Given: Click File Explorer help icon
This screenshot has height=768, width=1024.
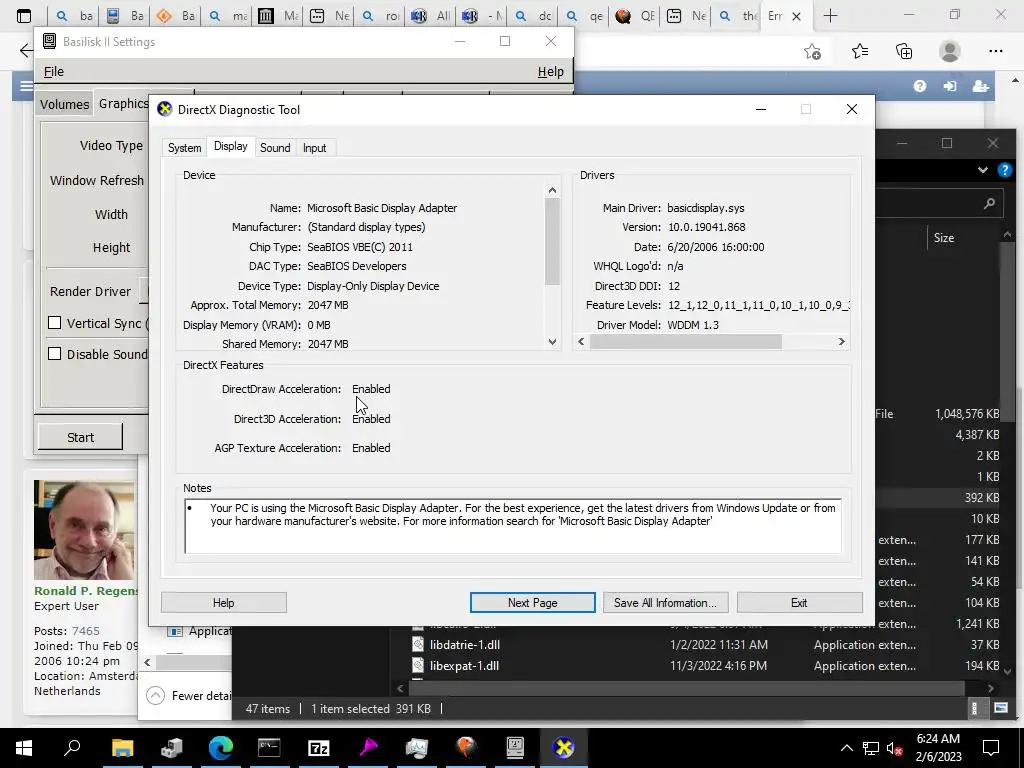Looking at the screenshot, I should tap(1004, 170).
